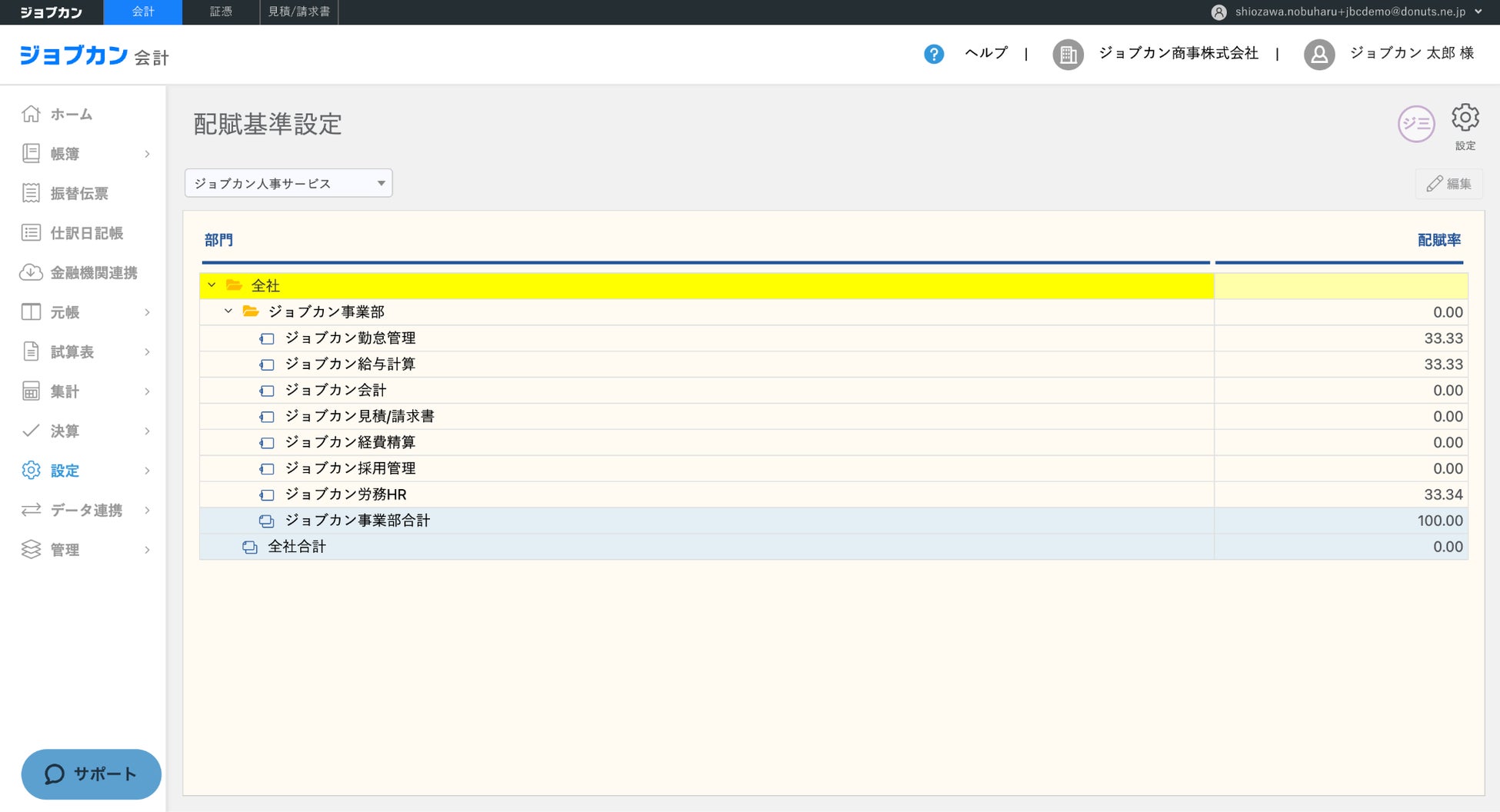Click the department icon of ジョブカン勤怠管理
Image resolution: width=1500 pixels, height=812 pixels.
click(267, 338)
